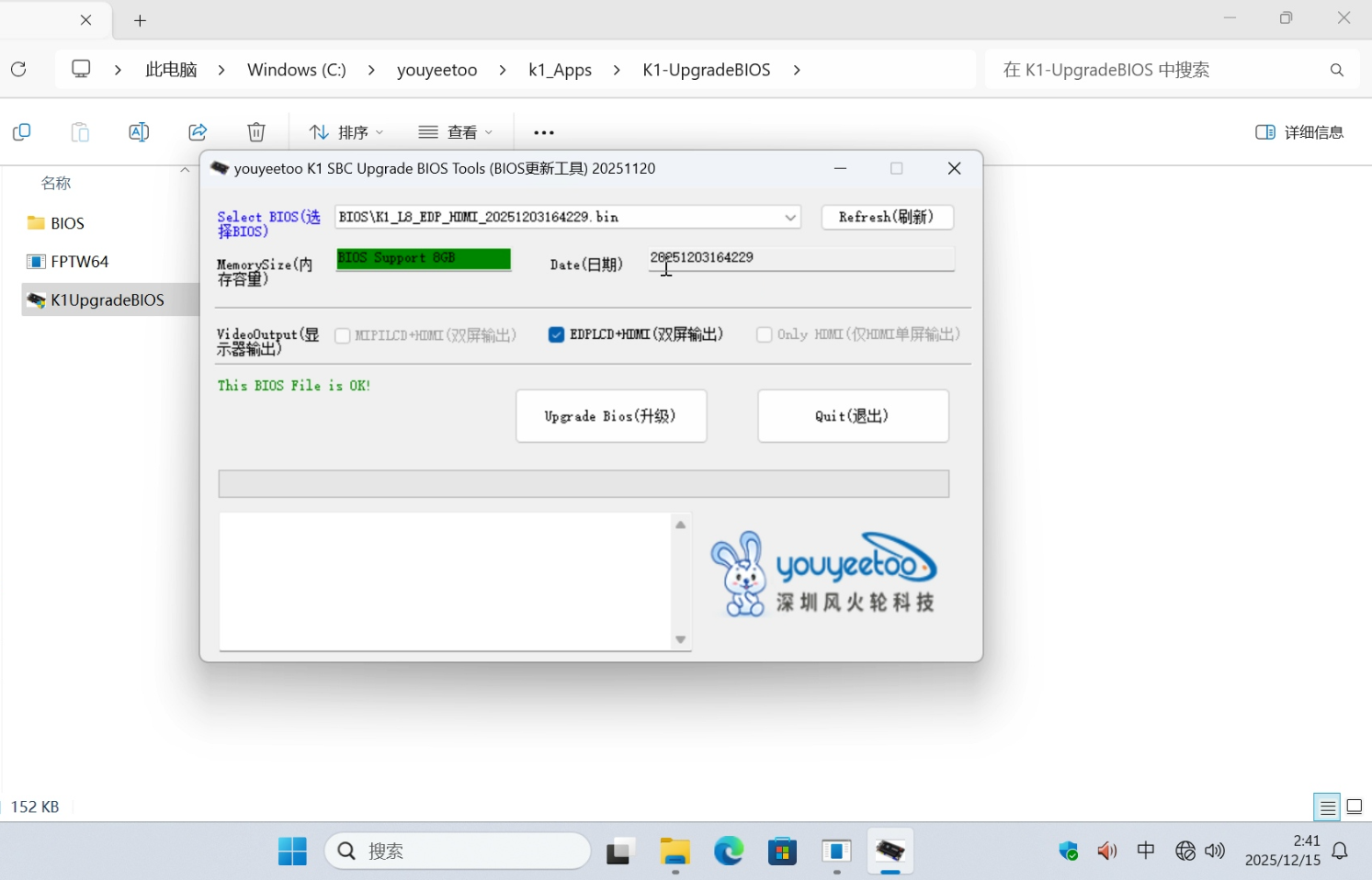1372x880 pixels.
Task: Click the empty upgrade progress bar
Action: tap(584, 484)
